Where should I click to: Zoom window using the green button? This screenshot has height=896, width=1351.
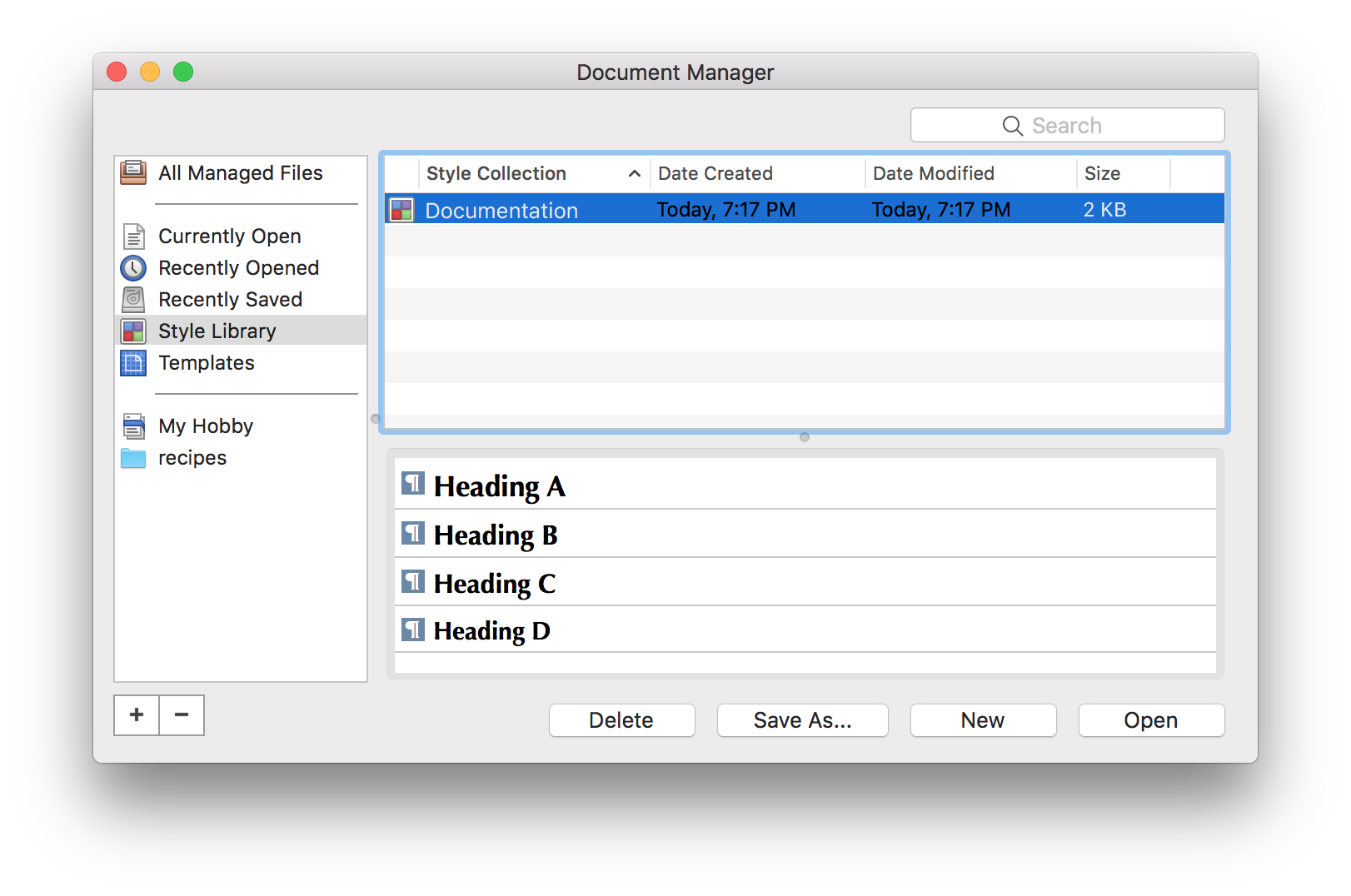(183, 72)
